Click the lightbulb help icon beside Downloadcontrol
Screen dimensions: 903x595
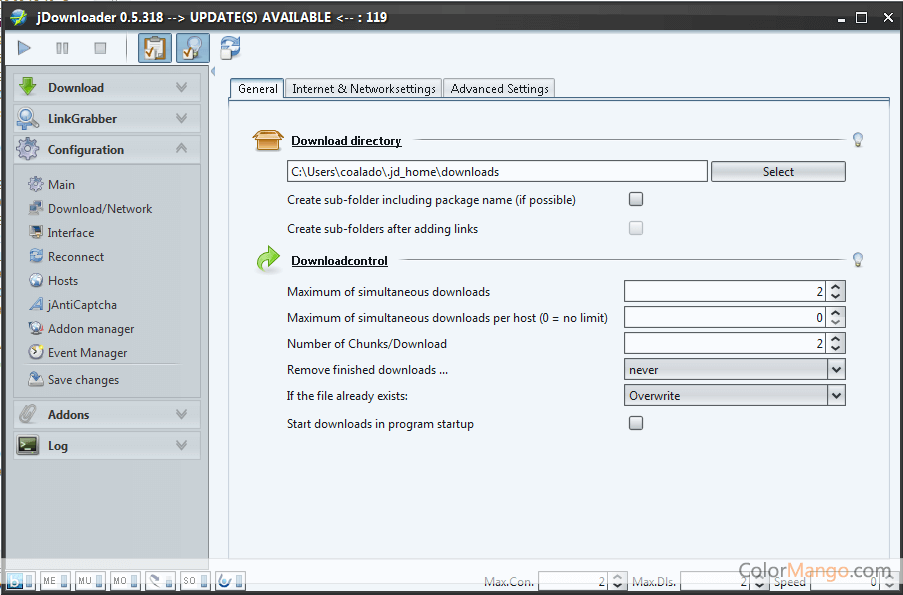(x=857, y=260)
